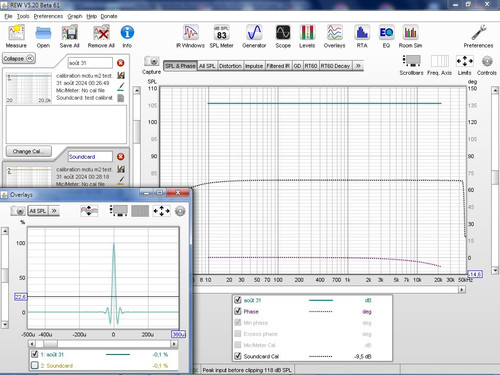Collapse the measurements panel
Screen dimensions: 500x375
point(19,58)
